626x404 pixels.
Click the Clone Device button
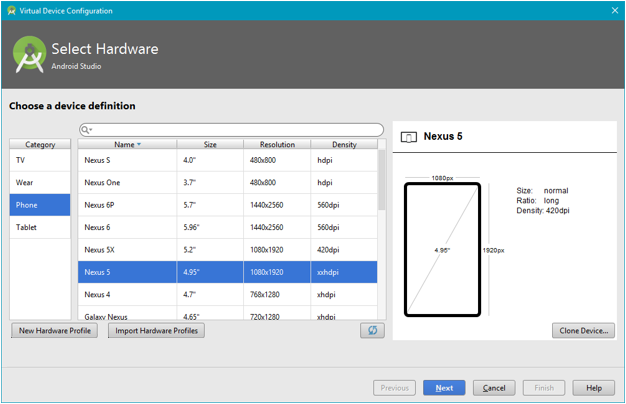pos(583,331)
